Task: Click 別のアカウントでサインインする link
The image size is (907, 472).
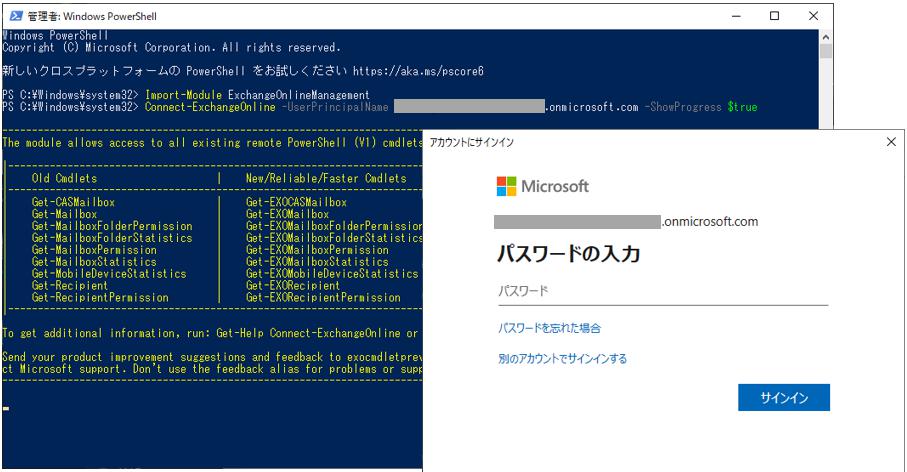Action: (x=562, y=359)
